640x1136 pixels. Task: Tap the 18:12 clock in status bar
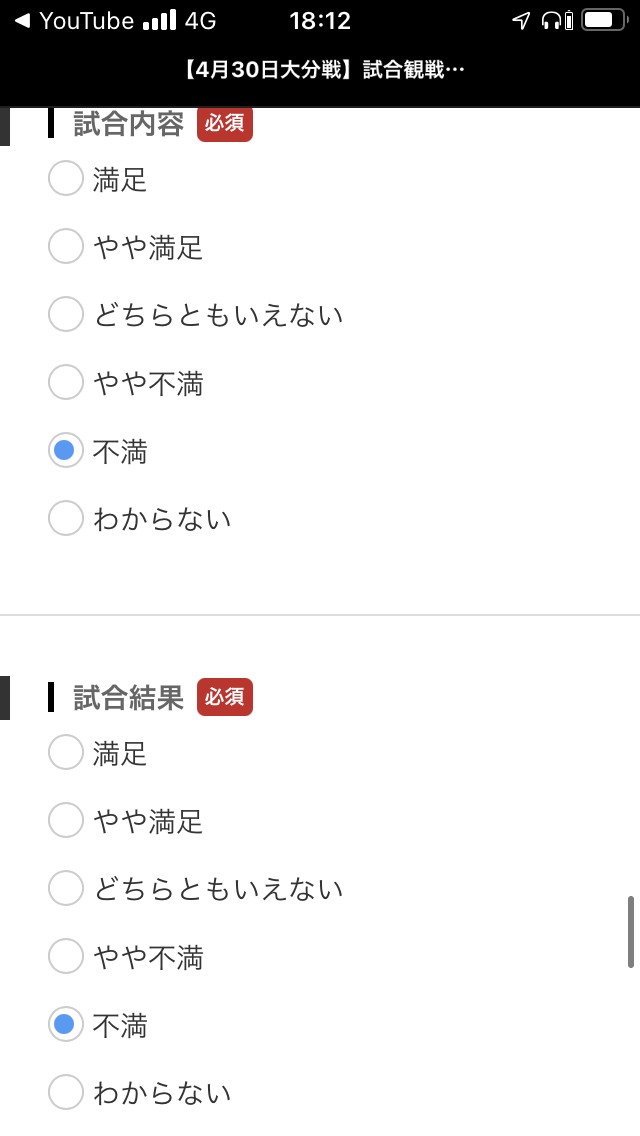tap(320, 21)
